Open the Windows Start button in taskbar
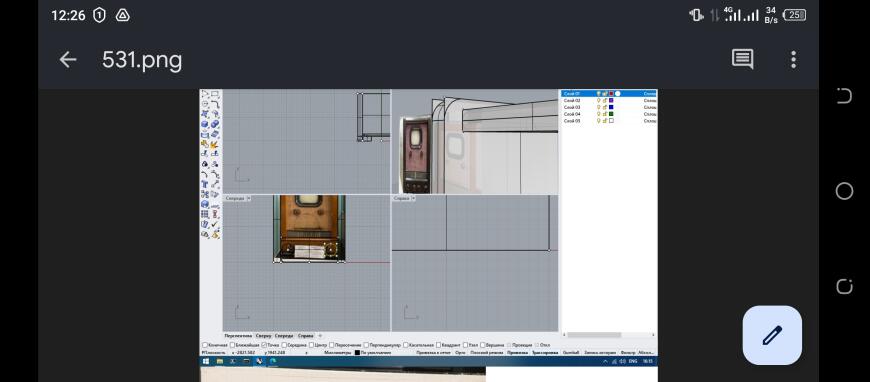Screen dimensions: 870x382 [x=206, y=361]
